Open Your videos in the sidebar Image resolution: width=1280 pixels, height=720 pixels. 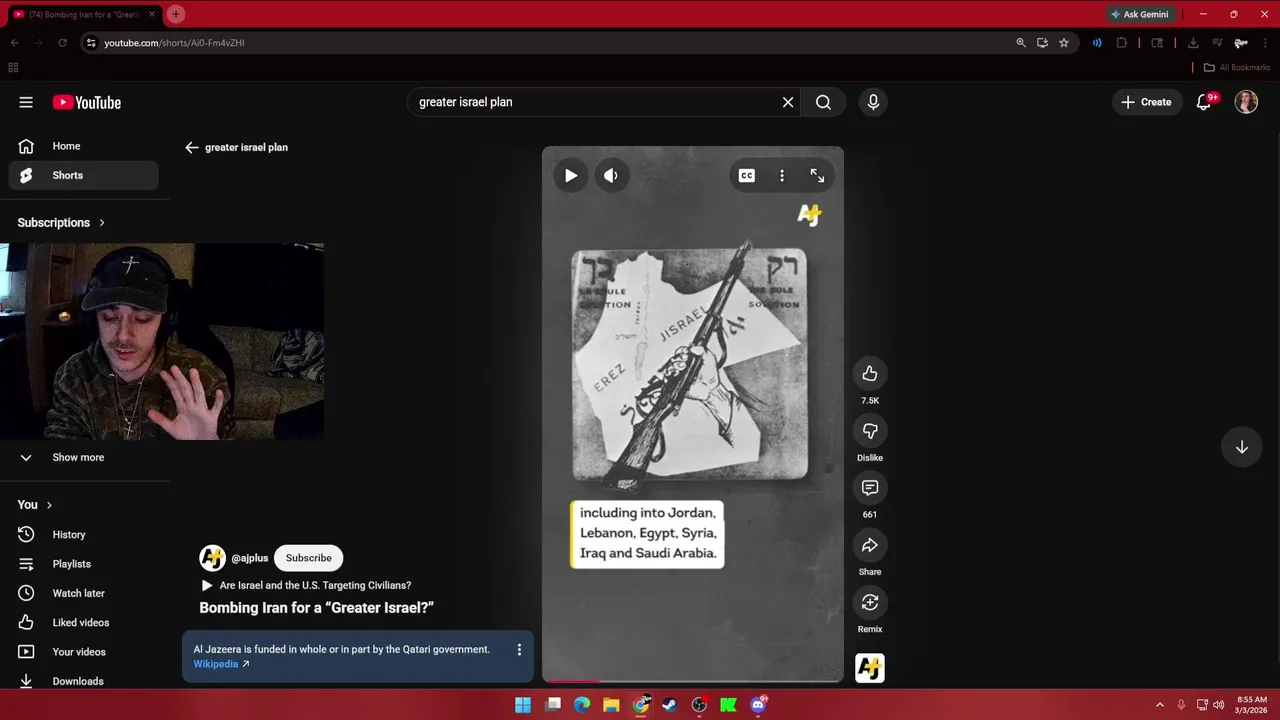click(84, 652)
